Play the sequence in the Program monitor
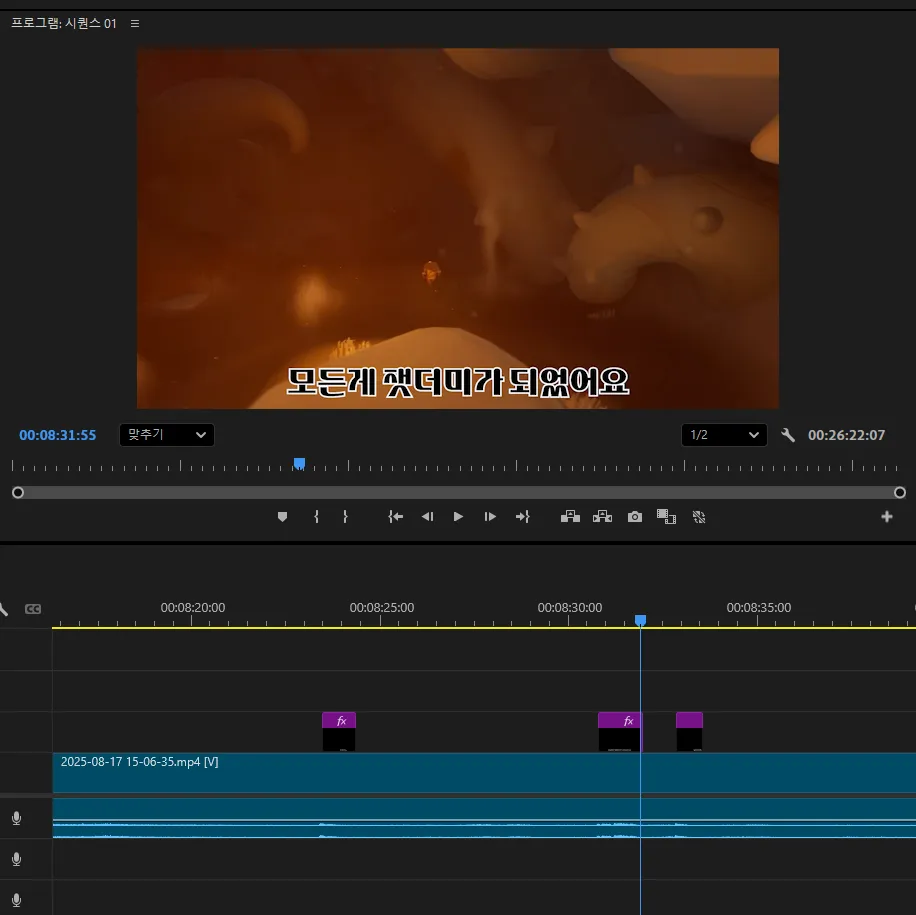The image size is (916, 915). click(x=458, y=517)
